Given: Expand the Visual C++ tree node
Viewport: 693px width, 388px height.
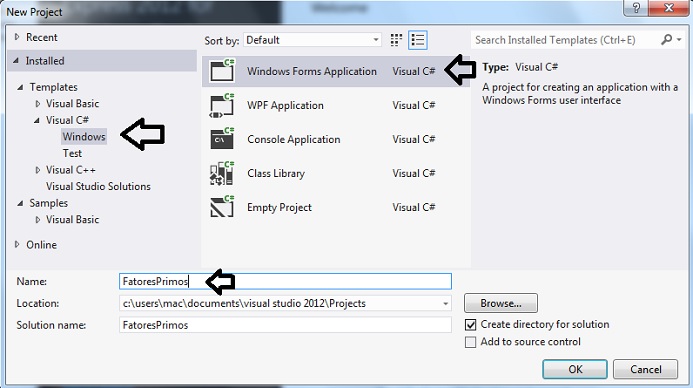Looking at the screenshot, I should (38, 170).
